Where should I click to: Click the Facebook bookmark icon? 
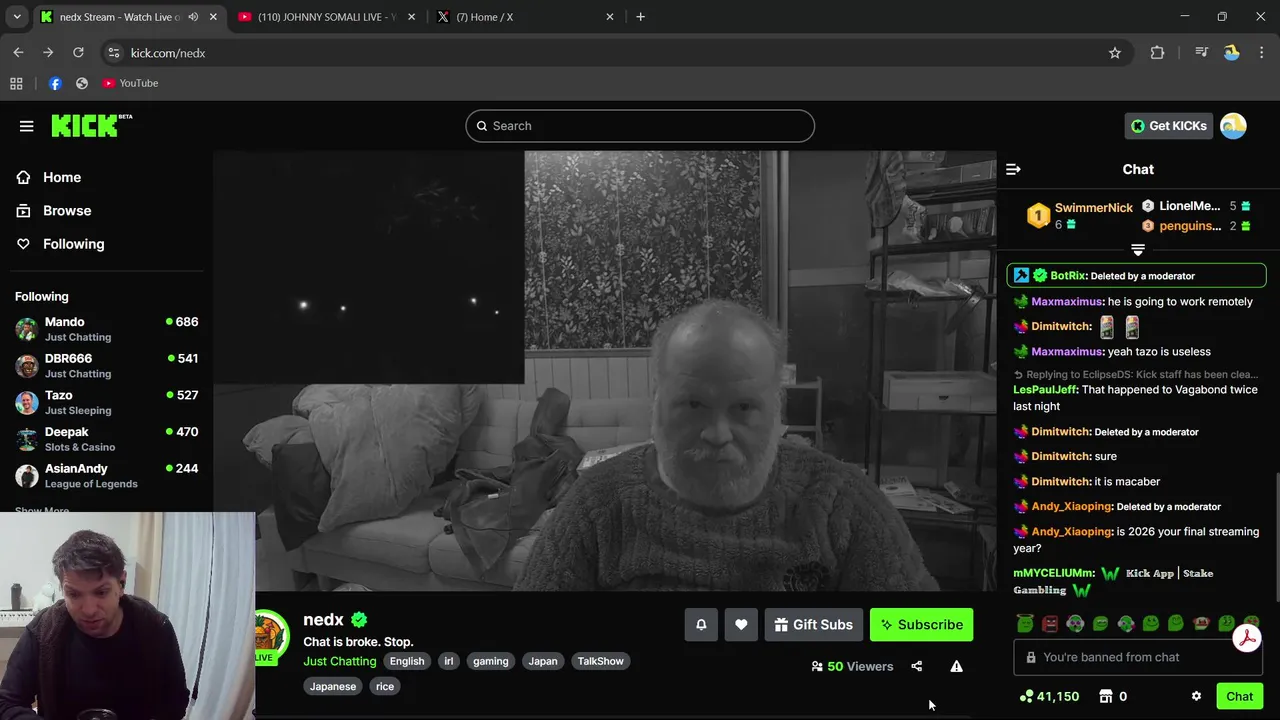point(55,83)
